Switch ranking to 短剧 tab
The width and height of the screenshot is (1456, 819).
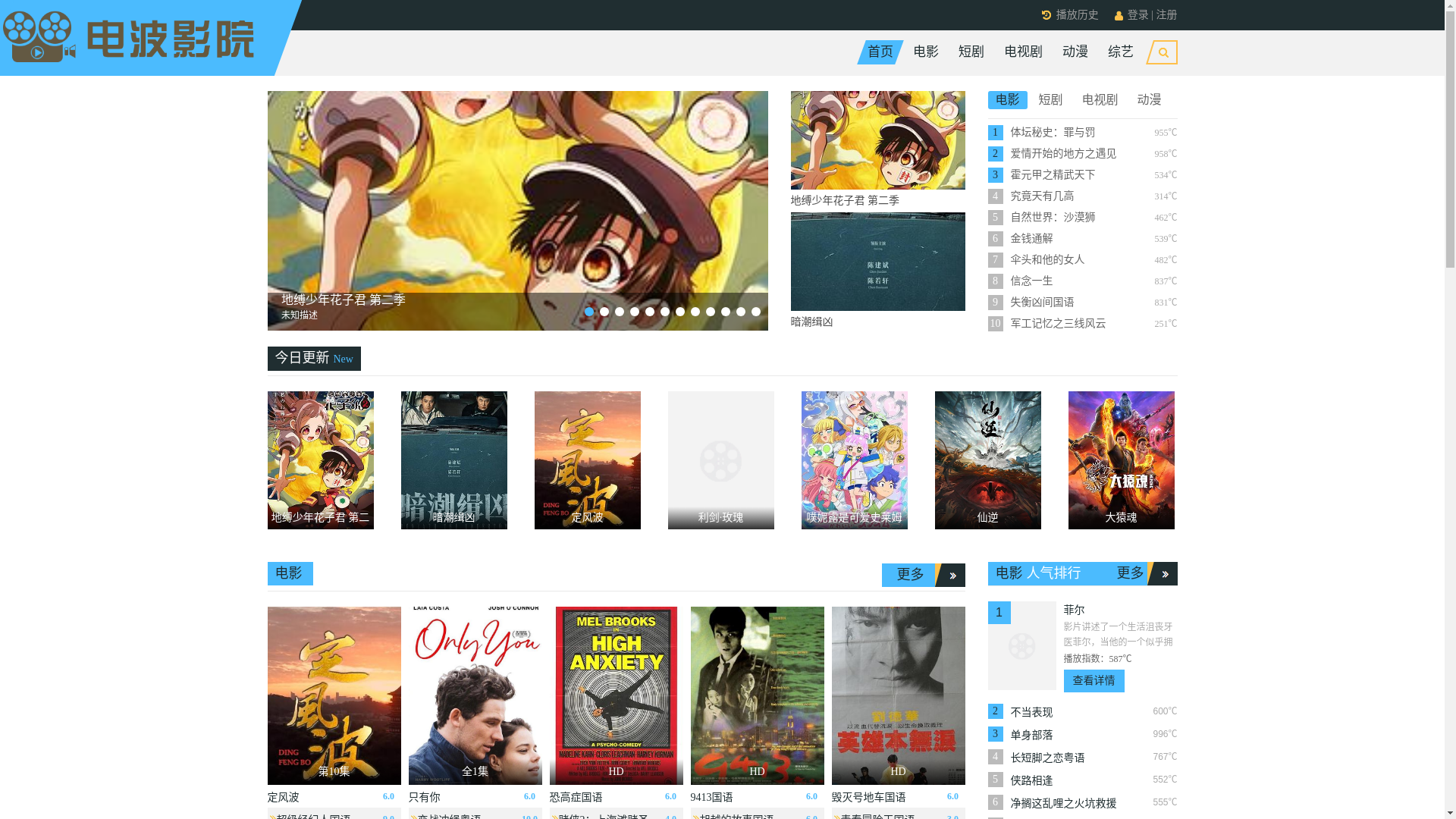1050,100
